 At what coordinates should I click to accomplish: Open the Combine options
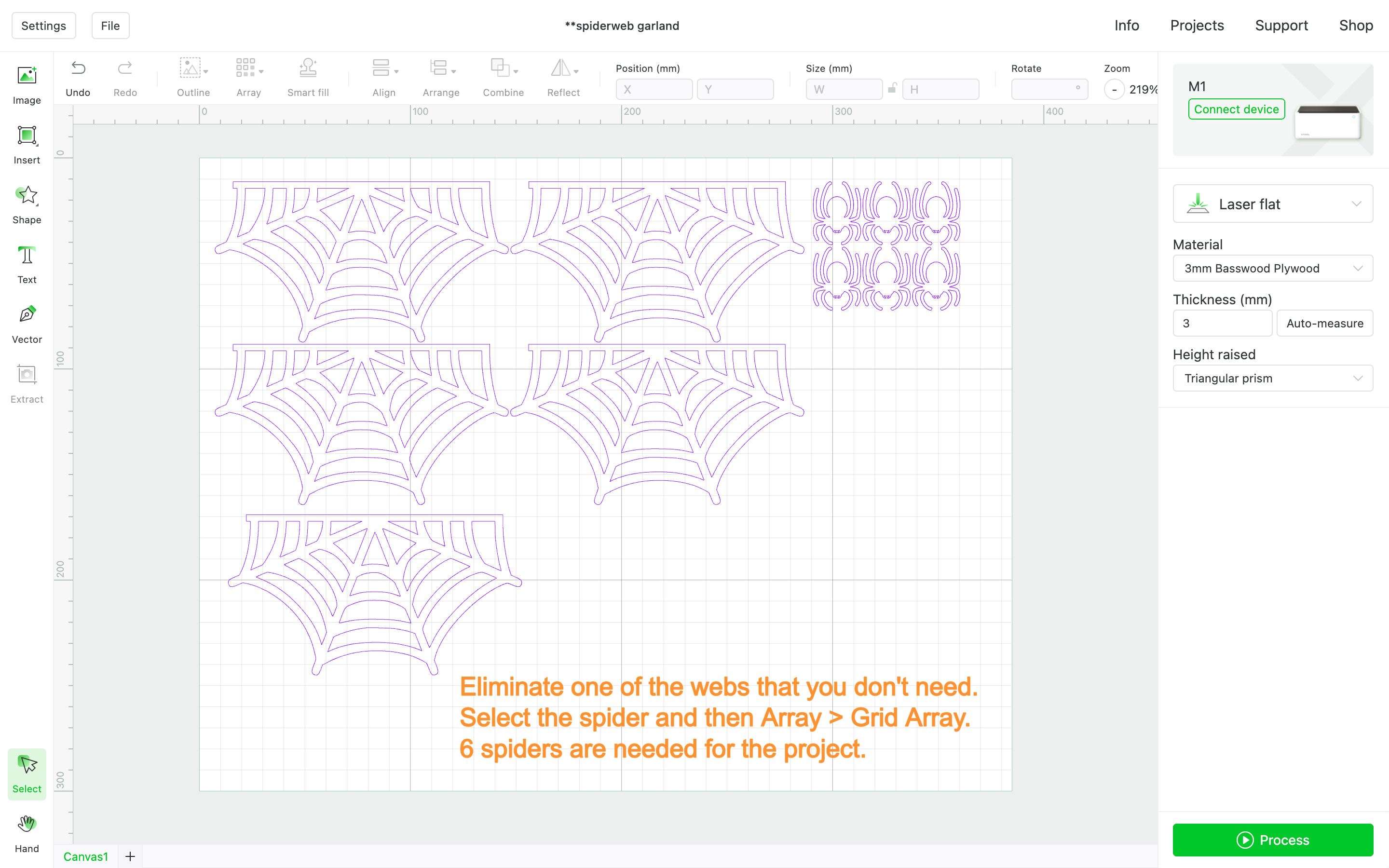point(504,78)
